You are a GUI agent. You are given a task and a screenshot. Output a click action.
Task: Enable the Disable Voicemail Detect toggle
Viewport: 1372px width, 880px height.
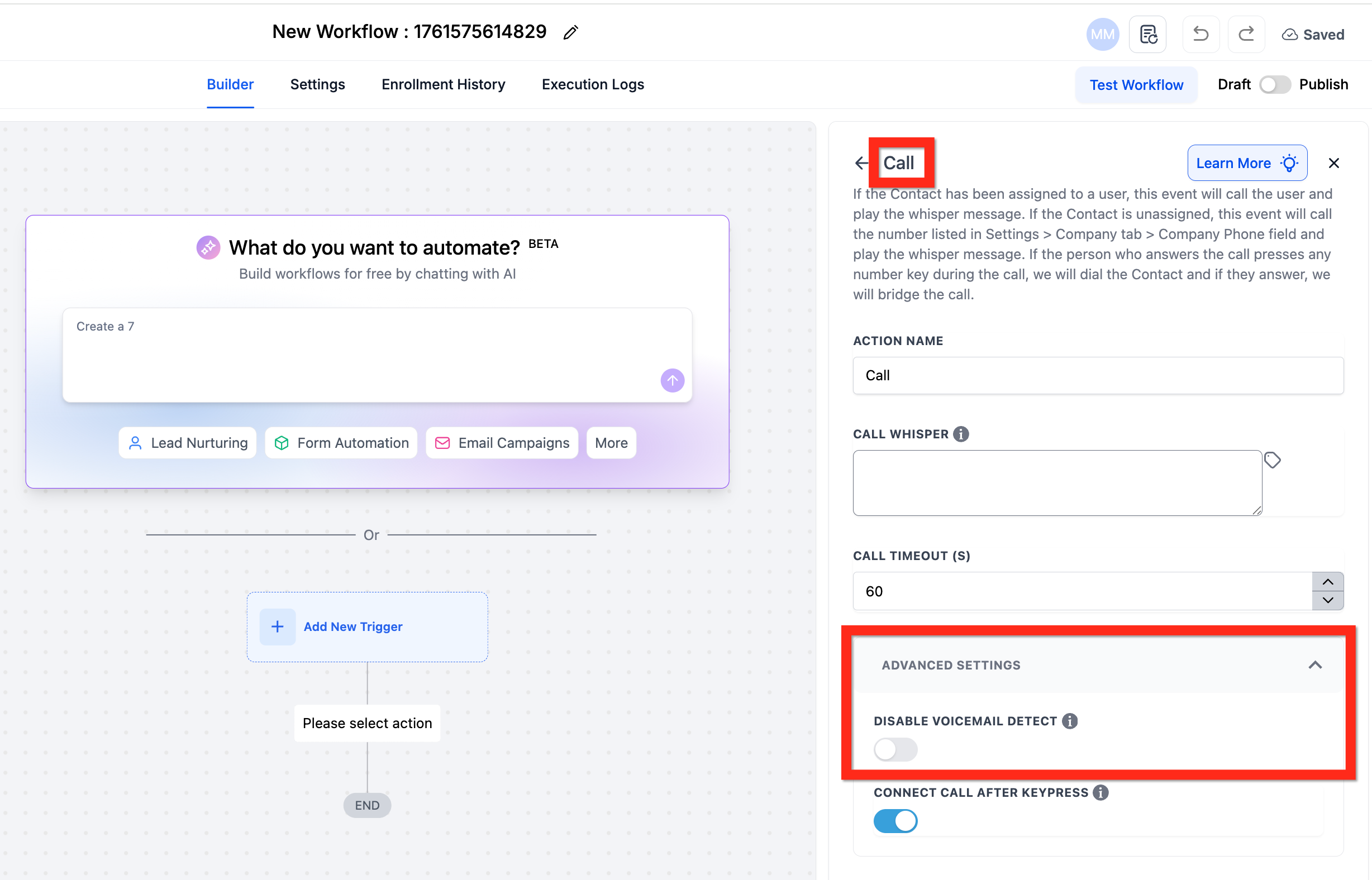(x=895, y=750)
